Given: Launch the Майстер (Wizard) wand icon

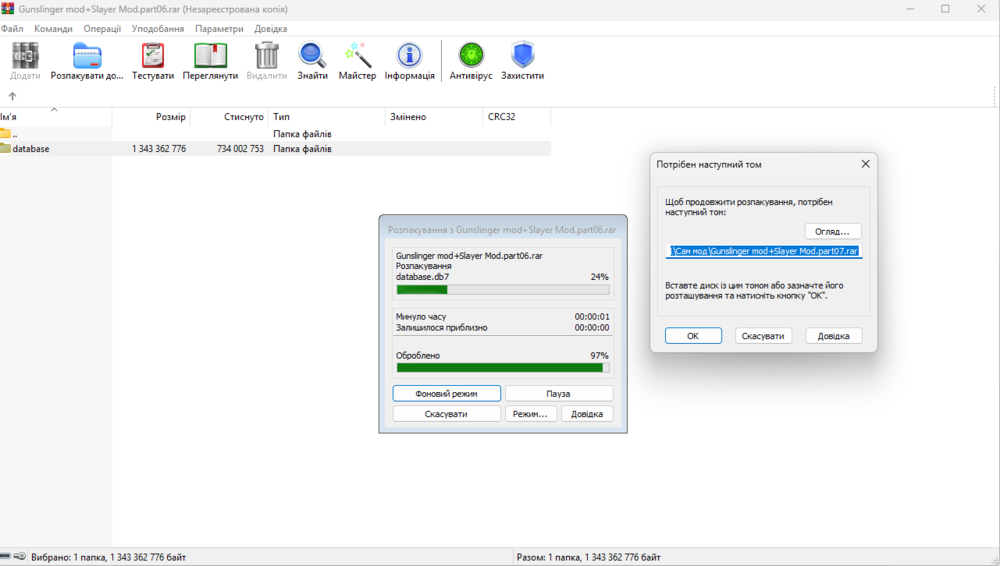Looking at the screenshot, I should point(357,56).
